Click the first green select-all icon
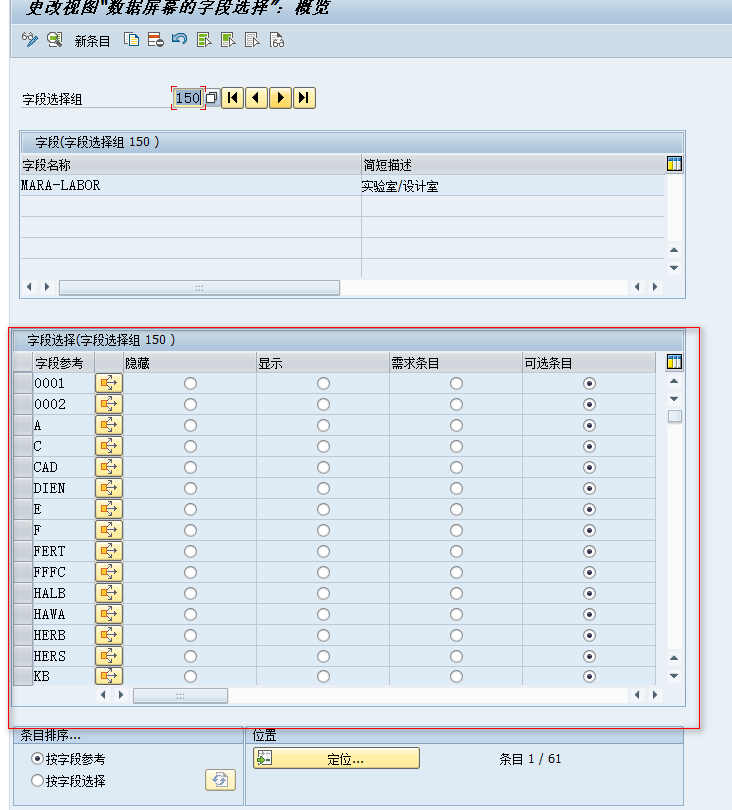 (x=204, y=40)
